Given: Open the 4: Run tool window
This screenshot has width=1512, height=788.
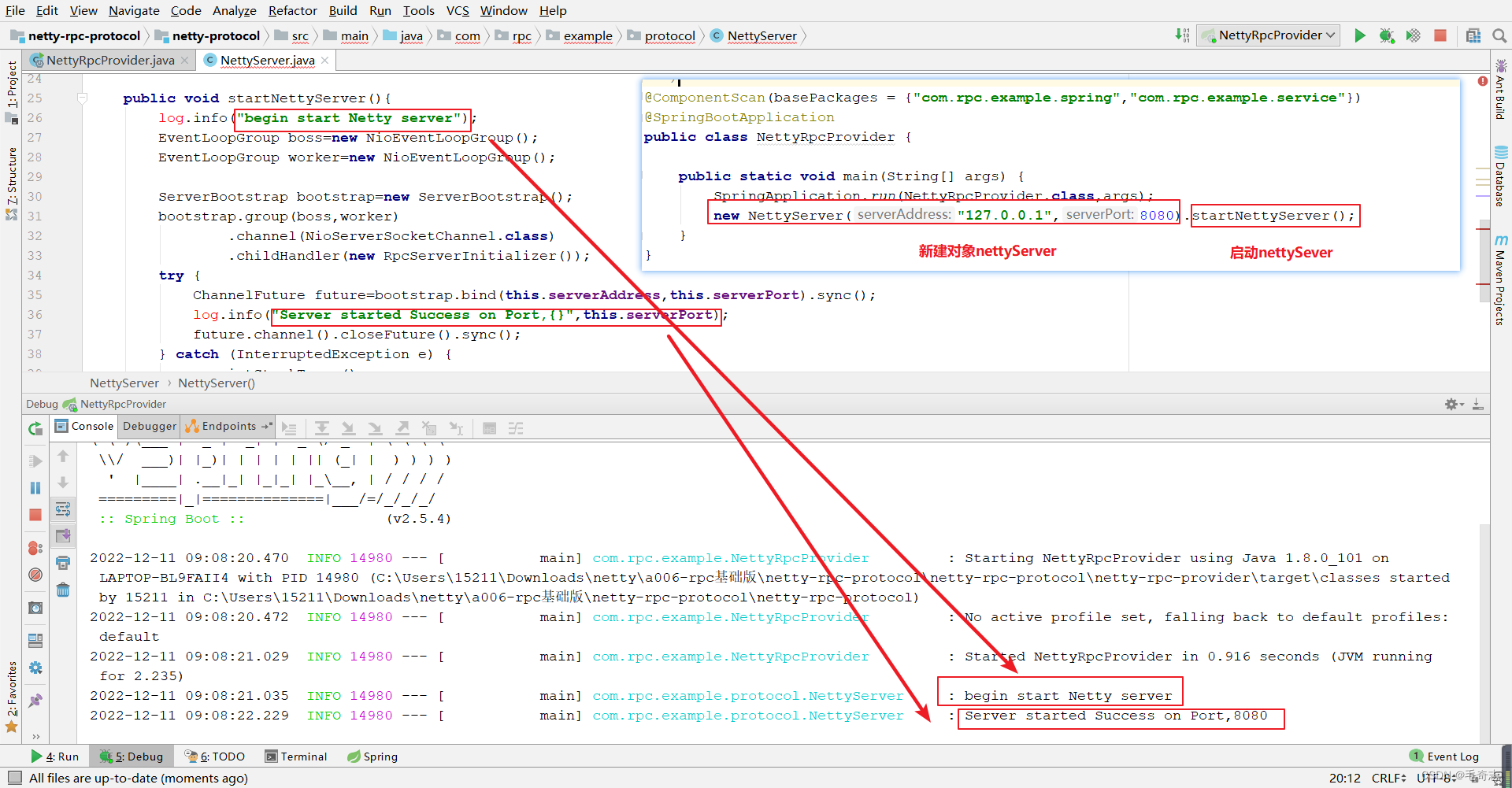Looking at the screenshot, I should point(54,757).
